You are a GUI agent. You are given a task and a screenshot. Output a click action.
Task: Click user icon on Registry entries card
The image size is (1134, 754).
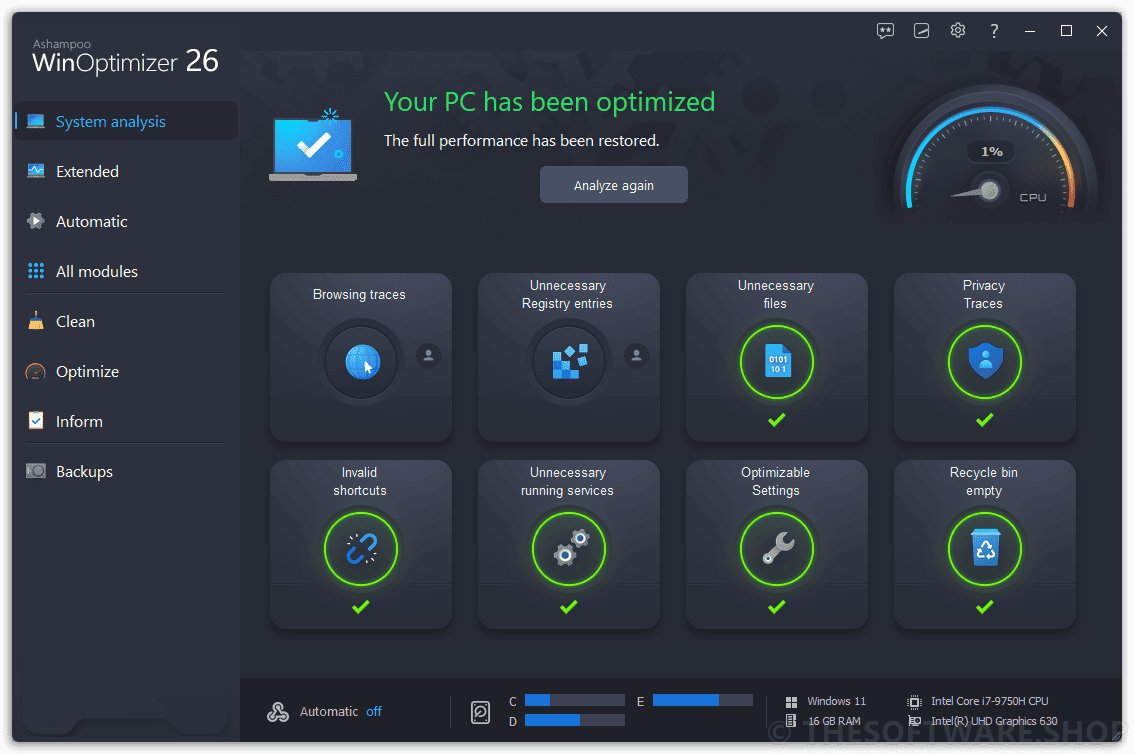(636, 355)
